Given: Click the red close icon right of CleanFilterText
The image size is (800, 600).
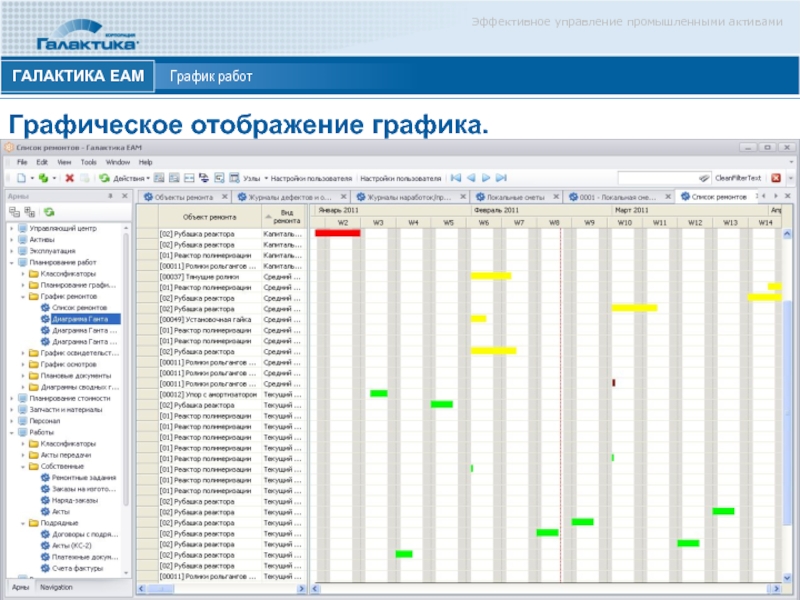Looking at the screenshot, I should tap(781, 178).
